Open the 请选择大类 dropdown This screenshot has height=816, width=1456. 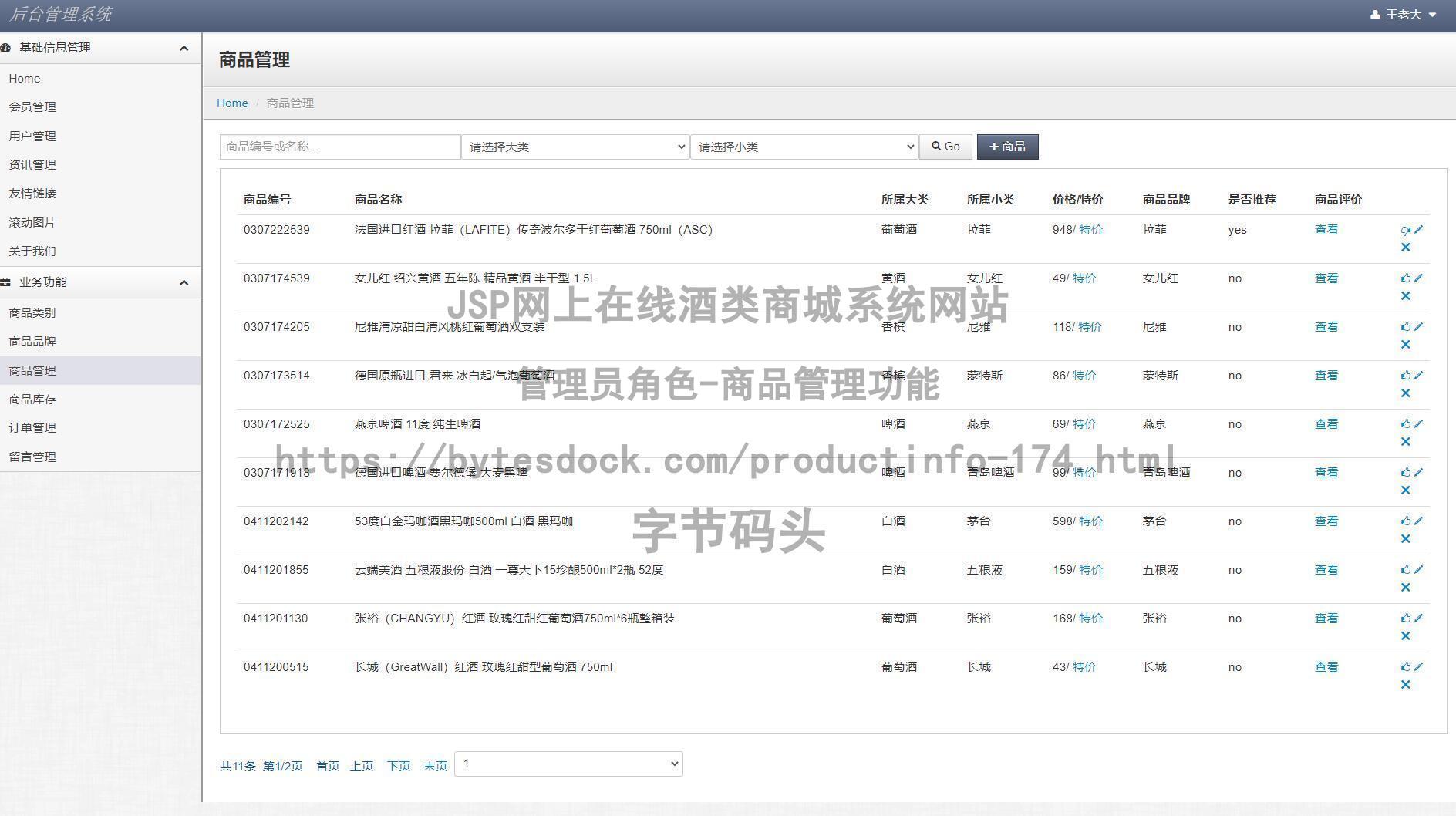574,146
